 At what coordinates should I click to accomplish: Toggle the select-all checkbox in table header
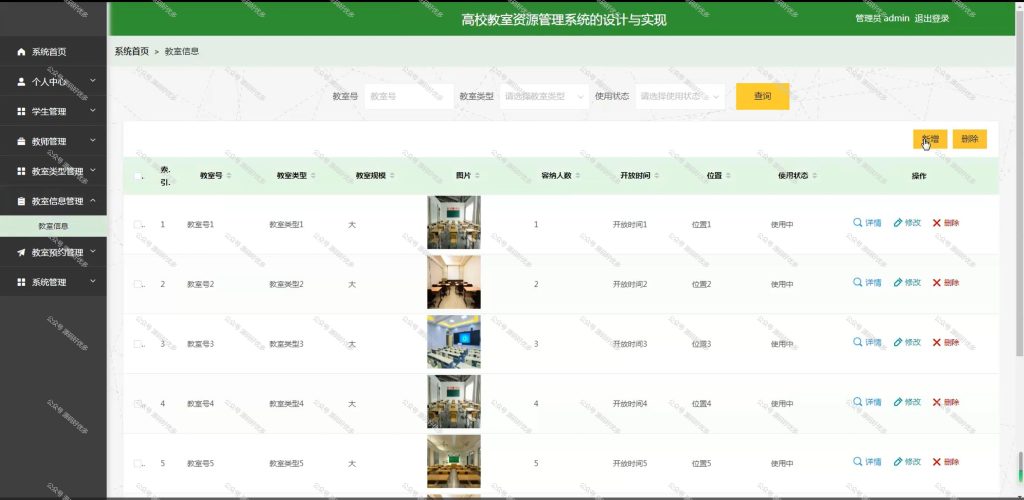[138, 176]
